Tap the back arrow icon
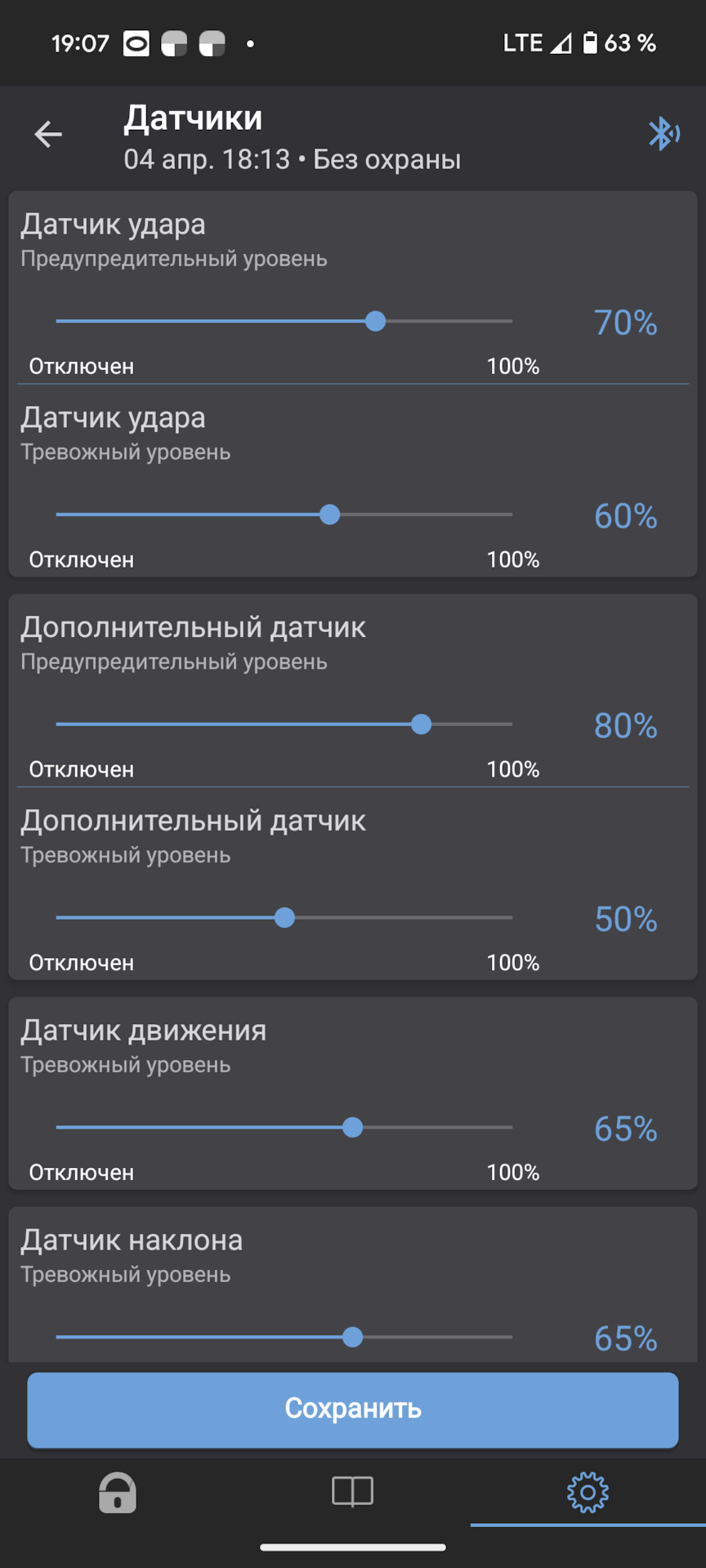This screenshot has height=1568, width=706. [48, 134]
